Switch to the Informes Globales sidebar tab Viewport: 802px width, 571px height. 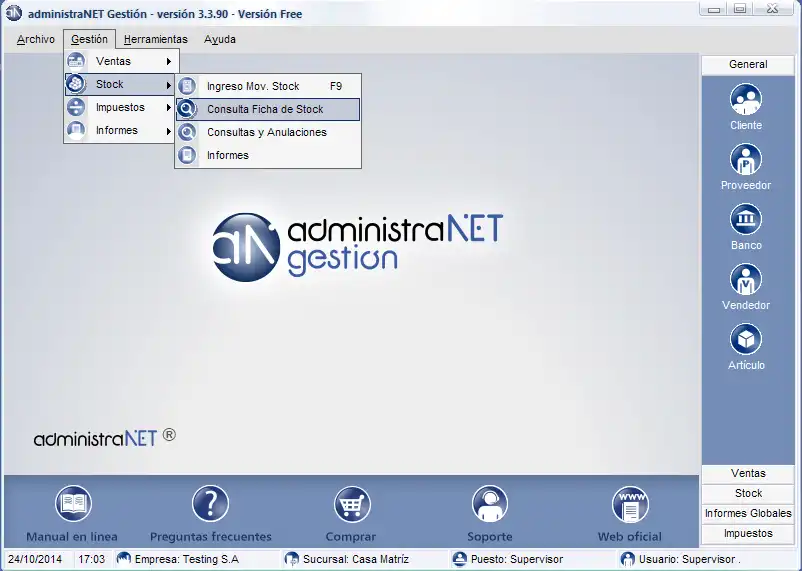tap(748, 513)
